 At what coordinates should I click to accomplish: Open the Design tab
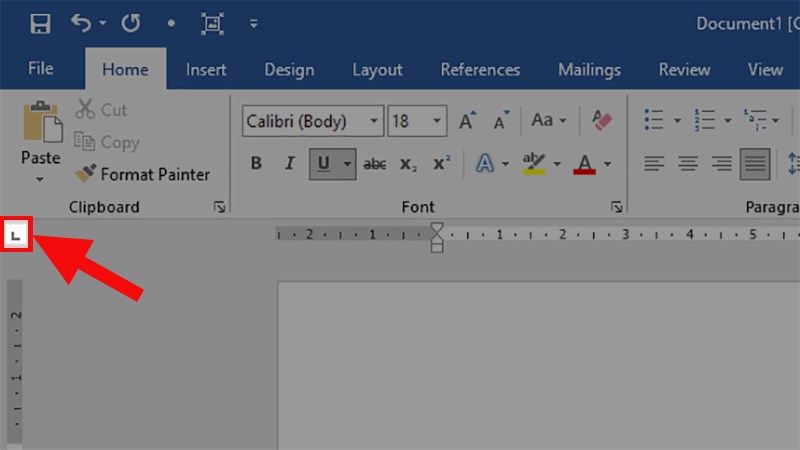(289, 69)
